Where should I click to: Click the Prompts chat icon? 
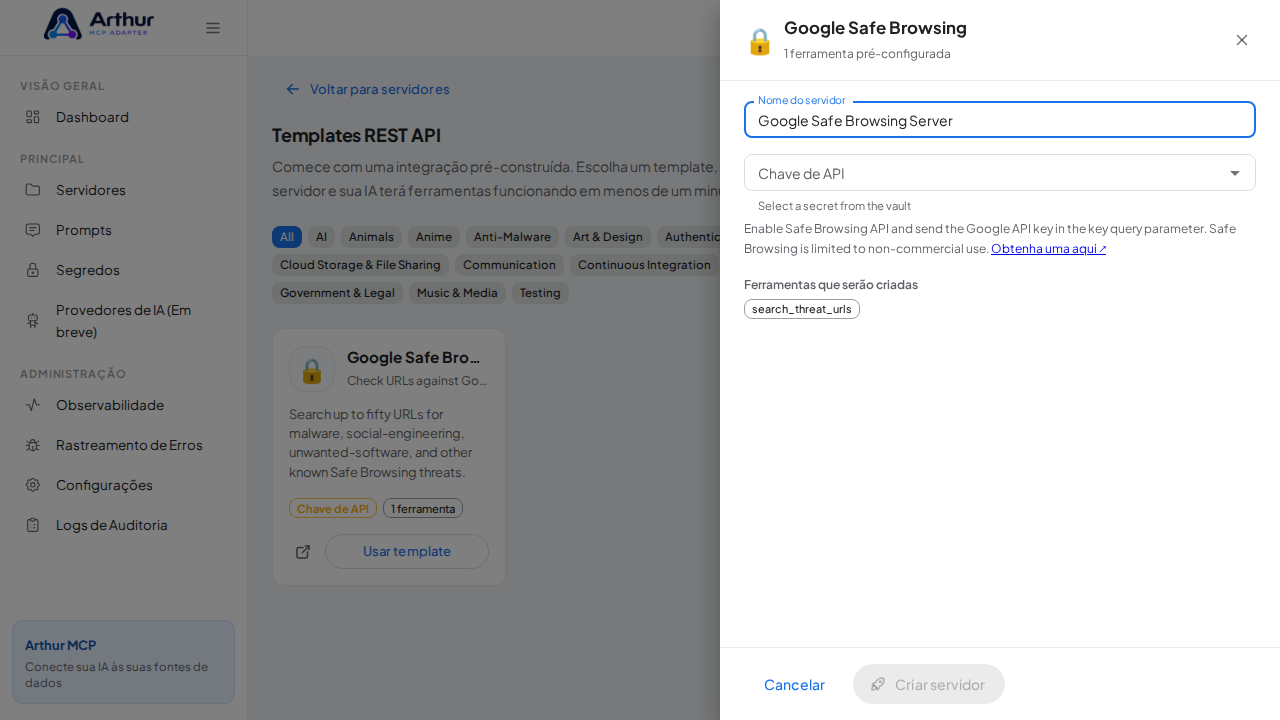click(33, 230)
